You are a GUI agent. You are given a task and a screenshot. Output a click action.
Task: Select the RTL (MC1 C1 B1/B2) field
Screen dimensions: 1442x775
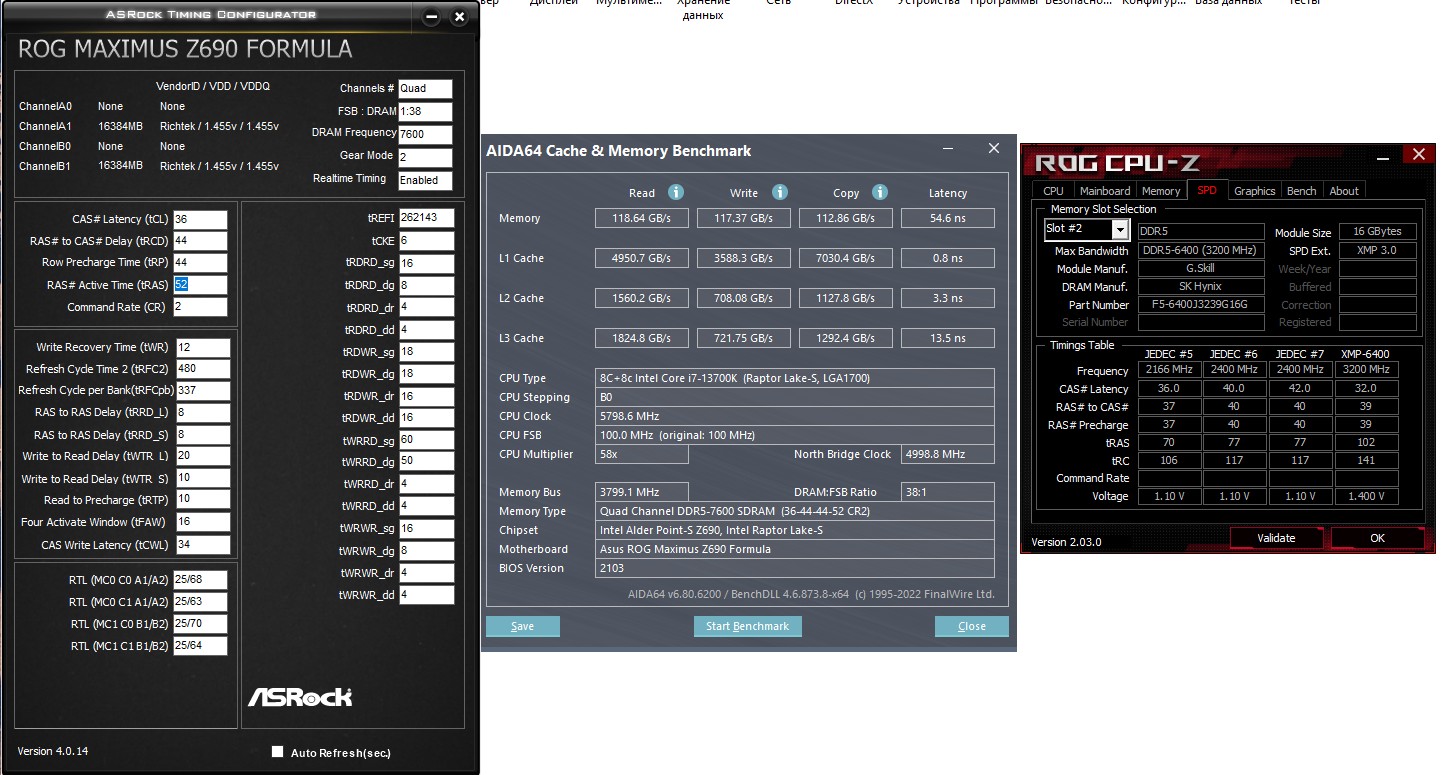pyautogui.click(x=200, y=646)
